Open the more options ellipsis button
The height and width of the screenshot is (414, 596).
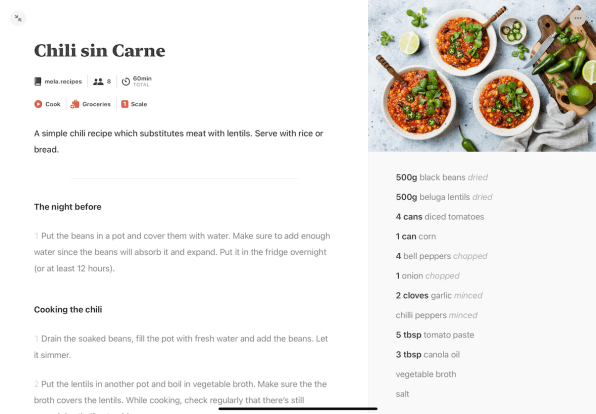click(578, 18)
